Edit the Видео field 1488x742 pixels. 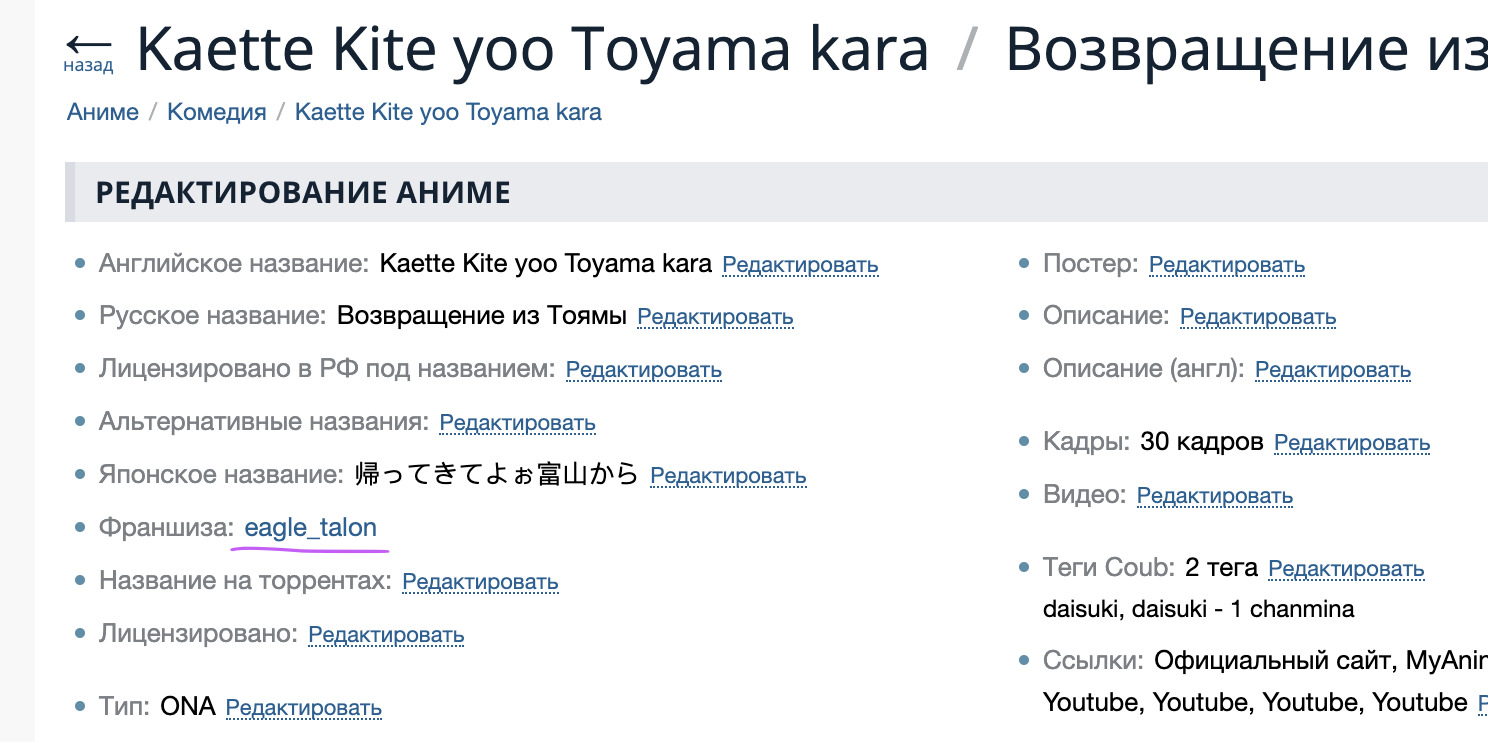pyautogui.click(x=1214, y=496)
